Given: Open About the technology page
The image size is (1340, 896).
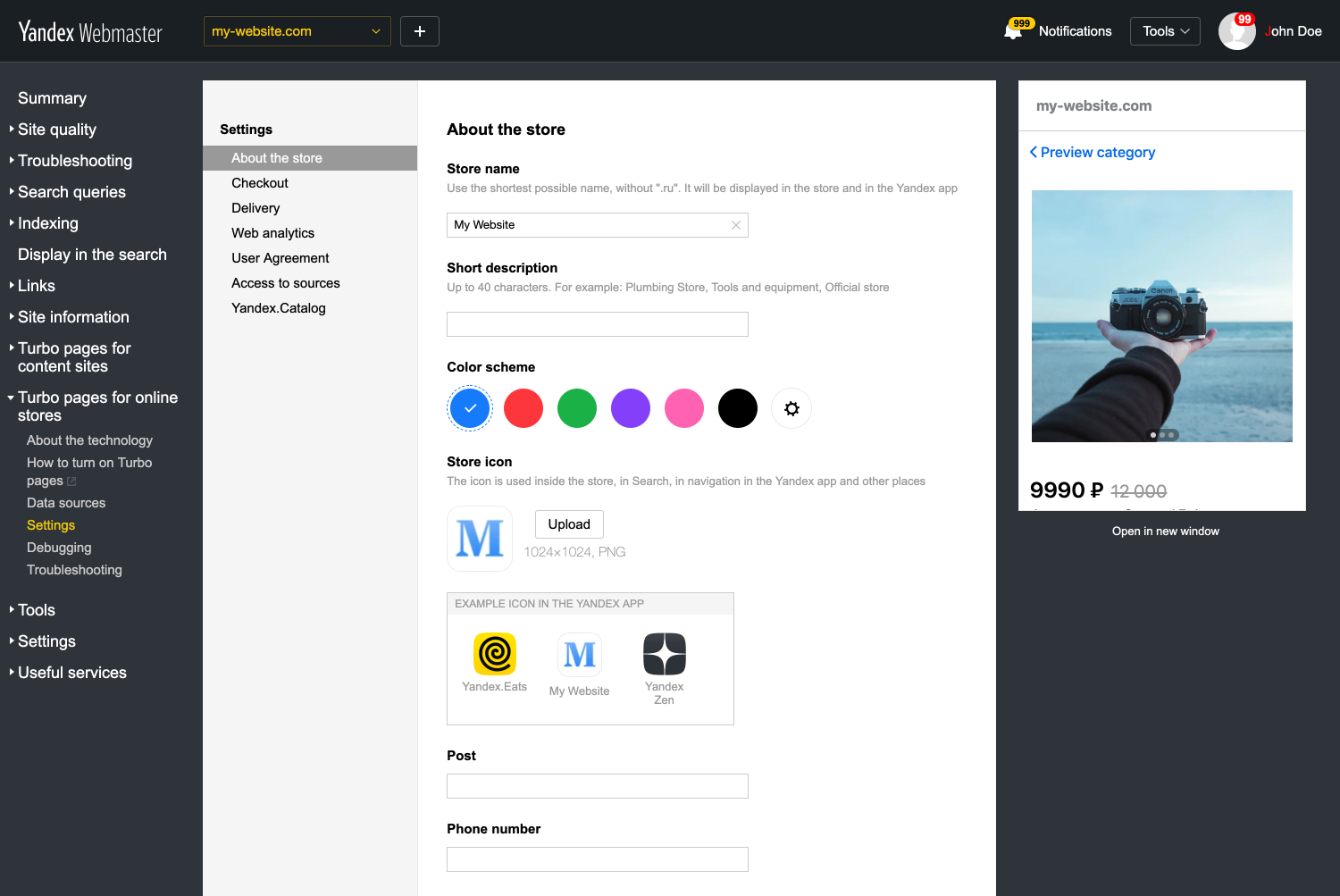Looking at the screenshot, I should point(89,440).
